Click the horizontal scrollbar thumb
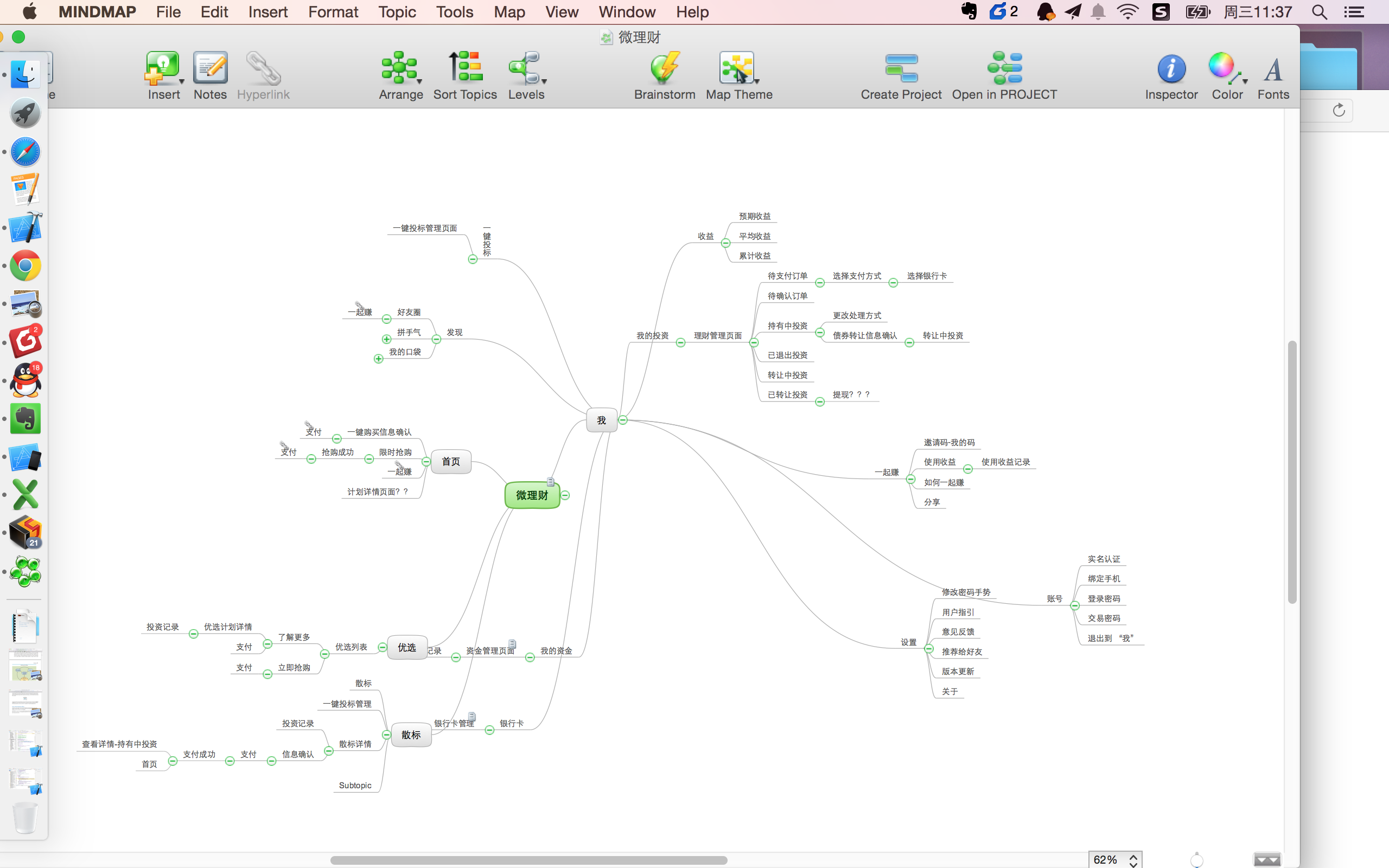Screen dimensions: 1389x868 point(528,860)
